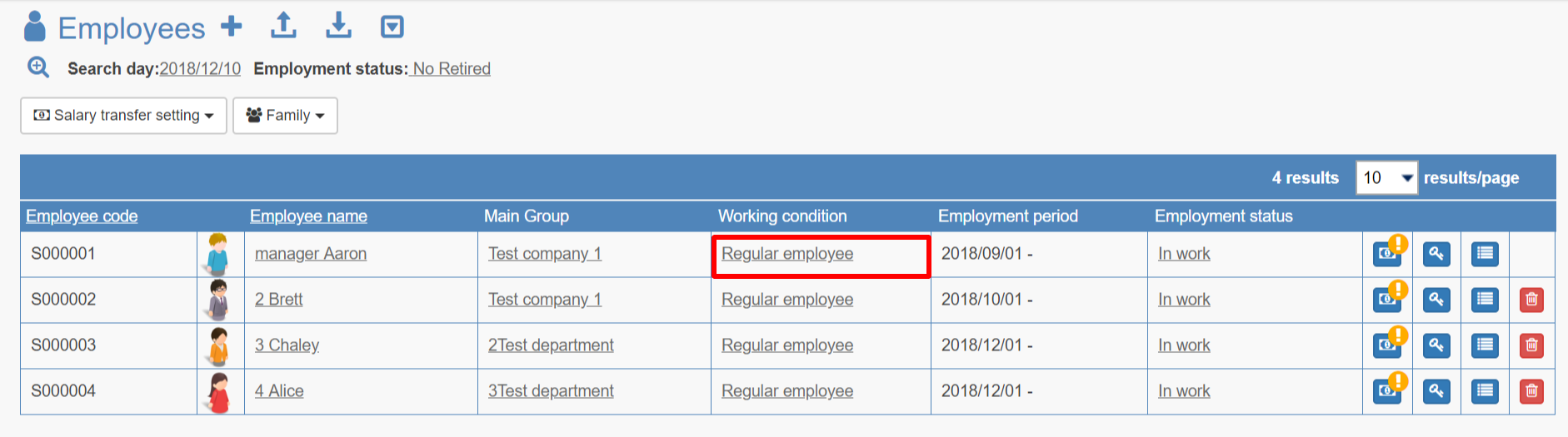Click the 2018/12/10 search day link
This screenshot has height=437, width=1568.
pyautogui.click(x=200, y=68)
